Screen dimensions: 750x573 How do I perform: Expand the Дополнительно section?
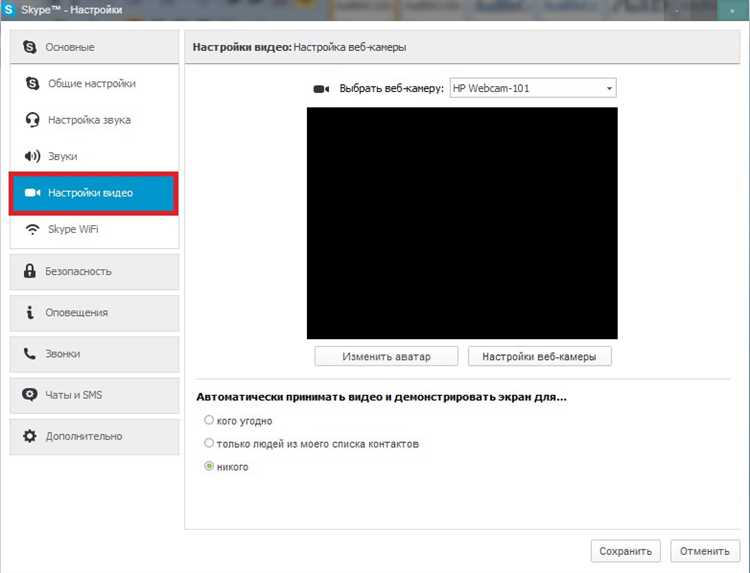tap(94, 436)
